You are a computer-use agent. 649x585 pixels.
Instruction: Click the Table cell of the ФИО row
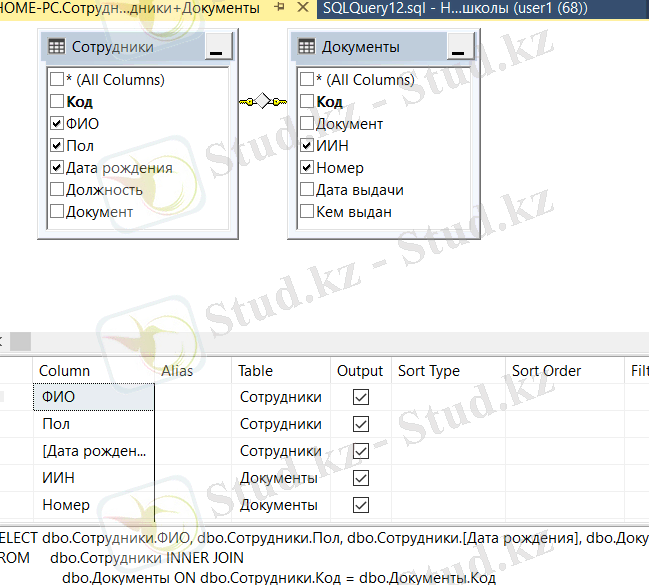281,397
